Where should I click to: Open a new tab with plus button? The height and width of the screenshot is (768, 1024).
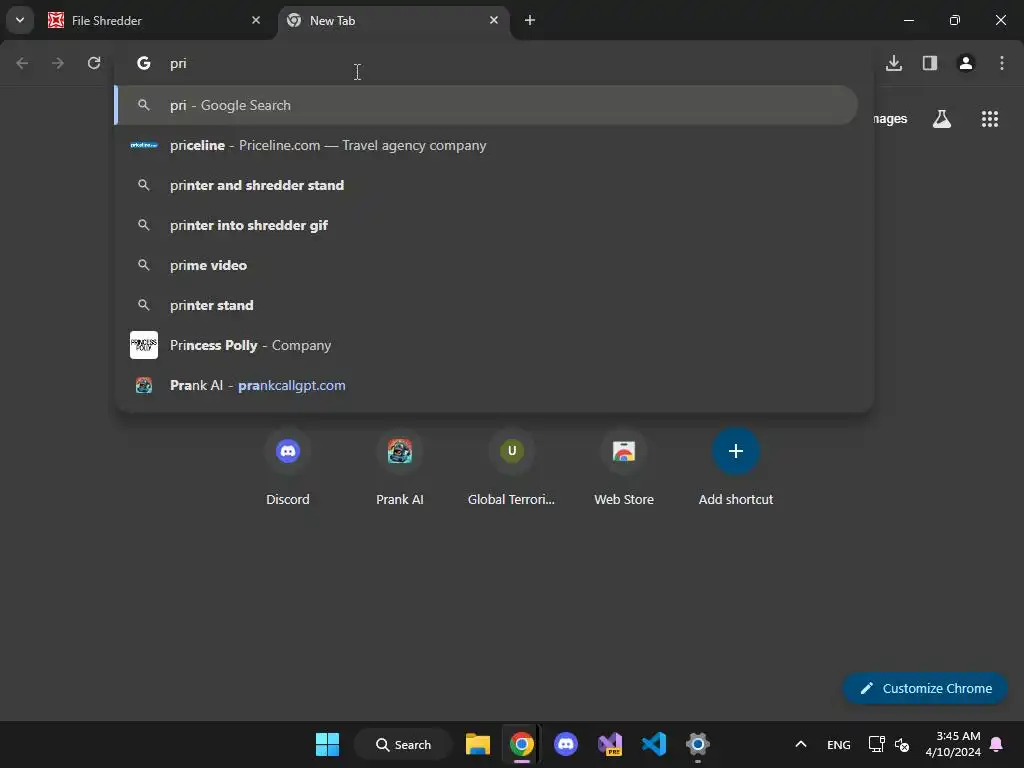530,20
